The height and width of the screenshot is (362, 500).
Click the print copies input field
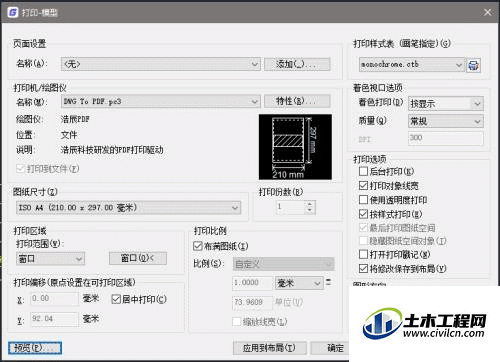click(290, 207)
